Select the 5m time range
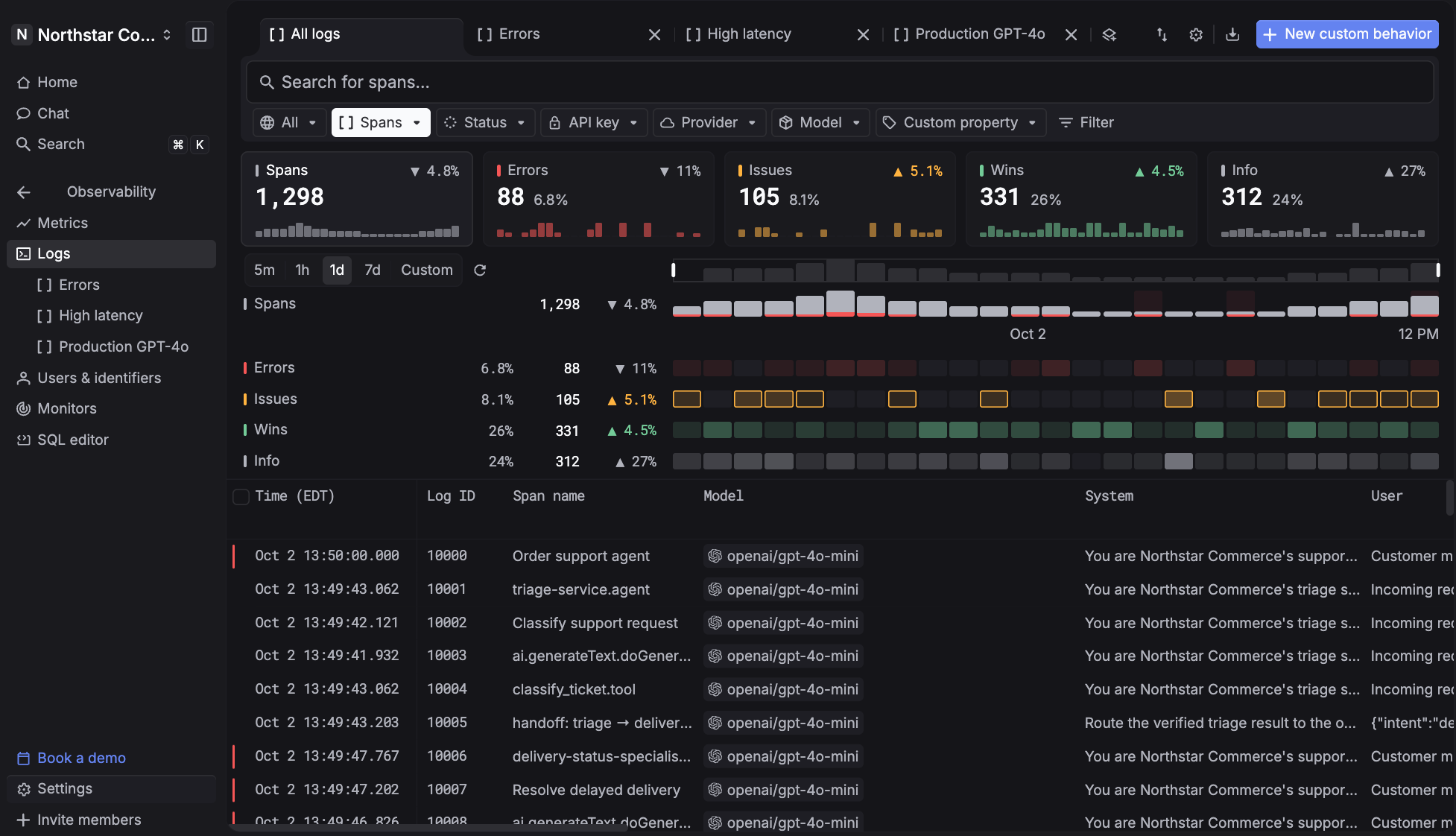This screenshot has height=836, width=1456. click(x=265, y=270)
